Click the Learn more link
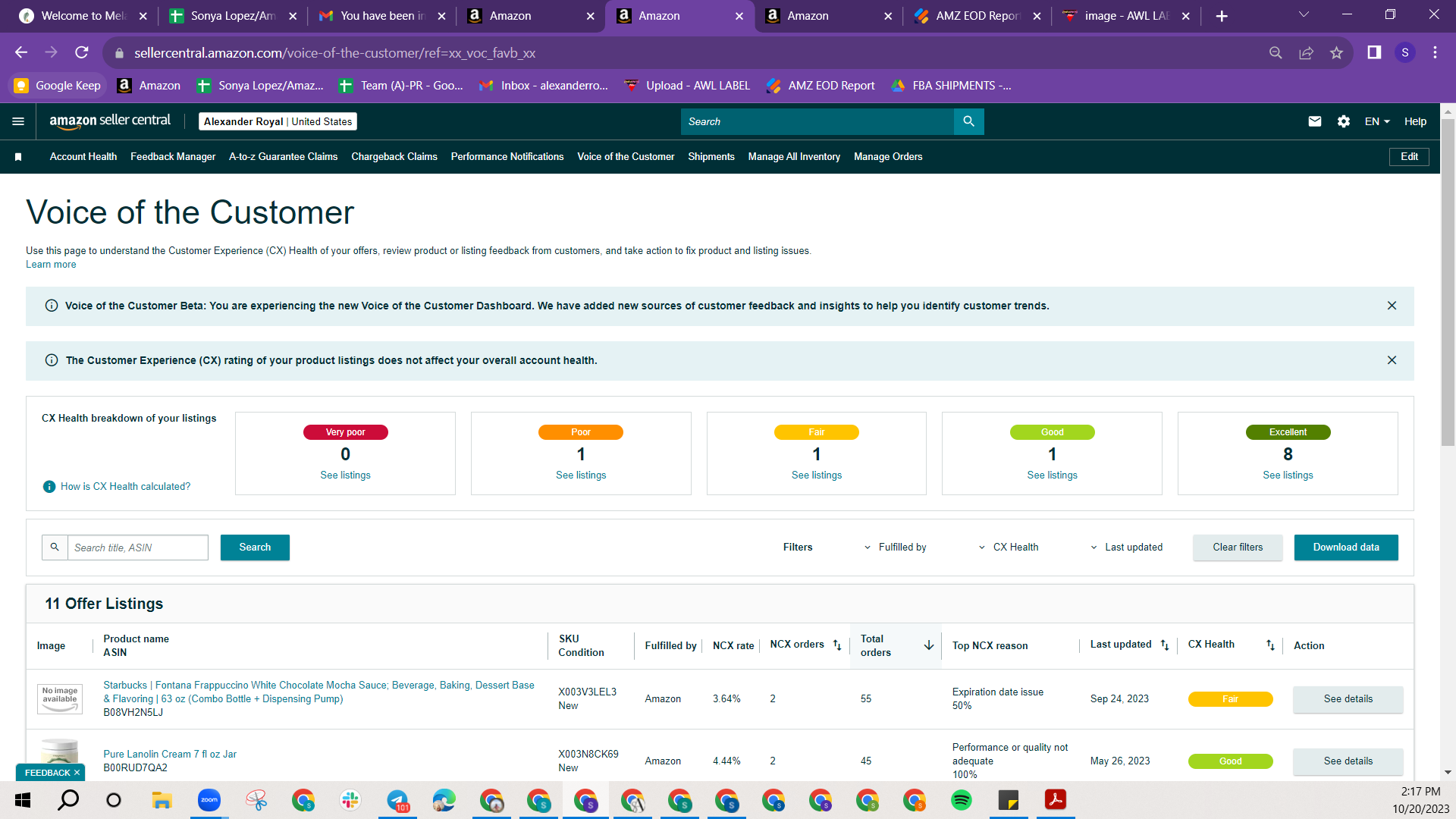 coord(51,265)
